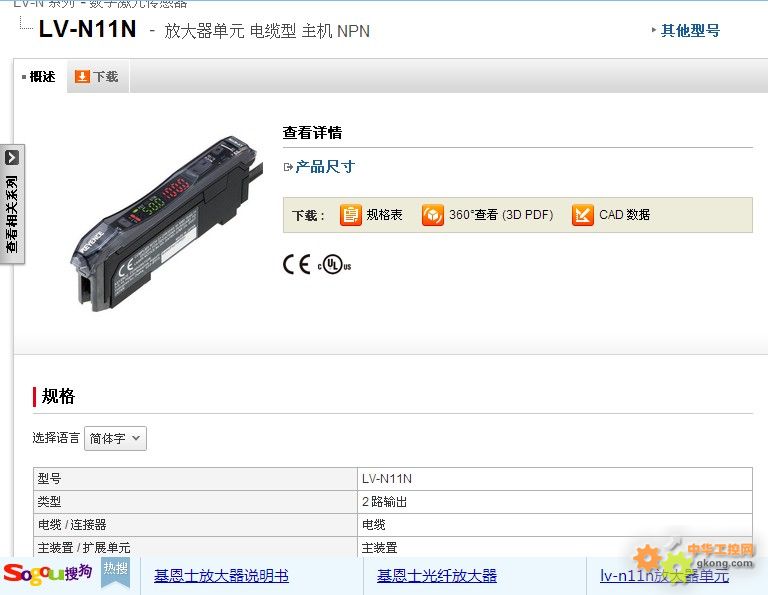Click the UL certification logo
The image size is (768, 595).
click(335, 265)
